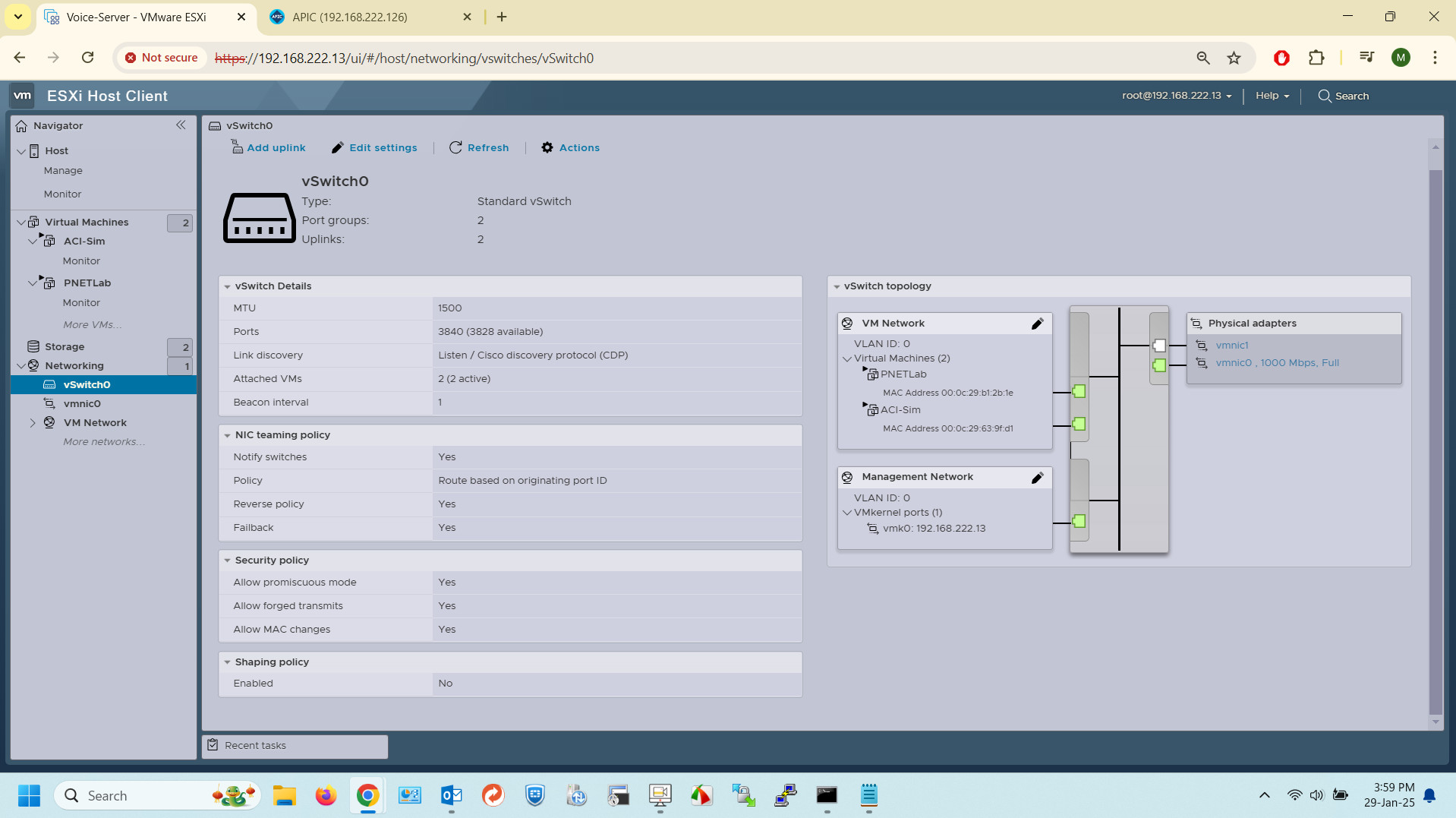Select vmnic0 in navigator
The height and width of the screenshot is (818, 1456).
point(82,404)
